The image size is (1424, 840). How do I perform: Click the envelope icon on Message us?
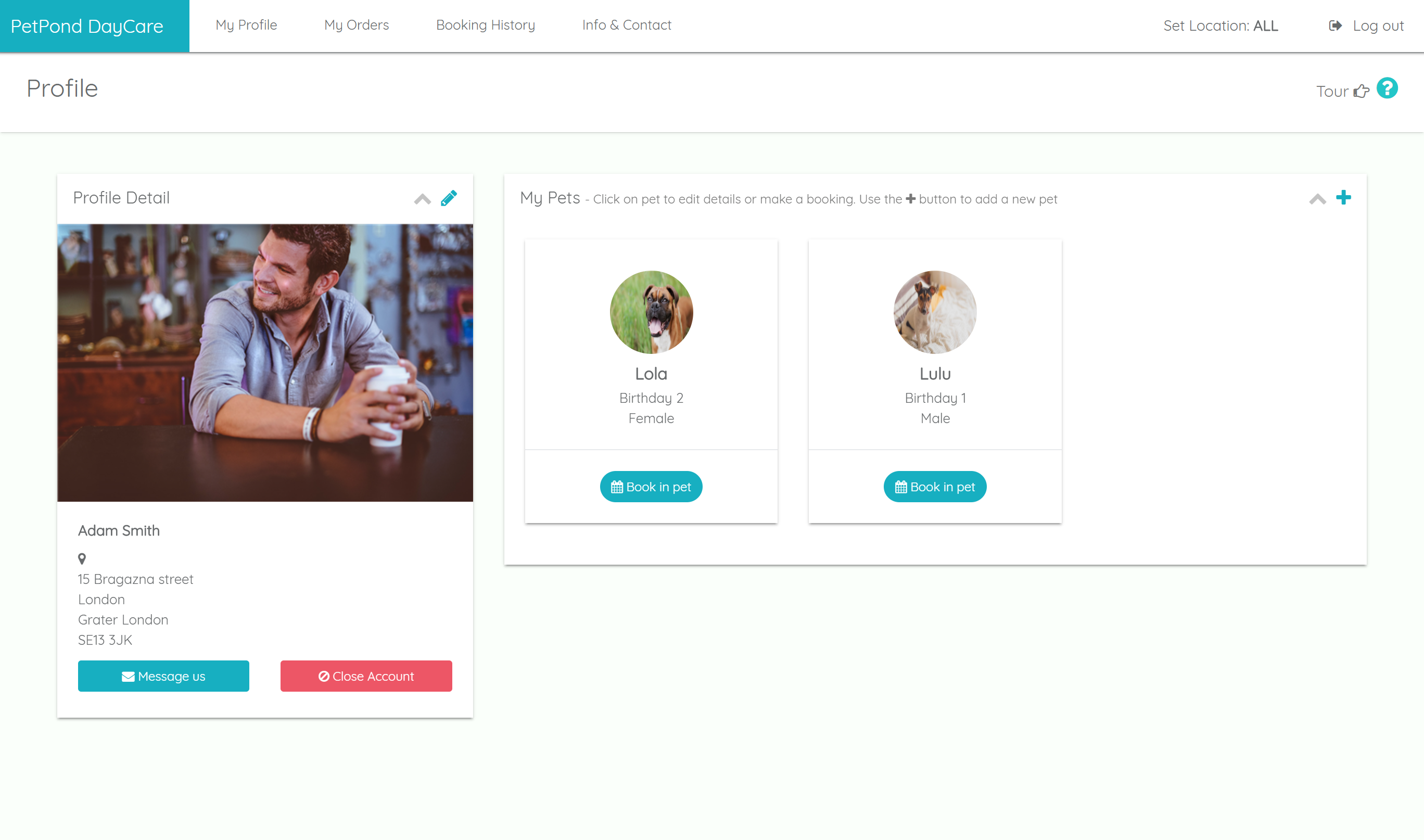[x=128, y=677]
